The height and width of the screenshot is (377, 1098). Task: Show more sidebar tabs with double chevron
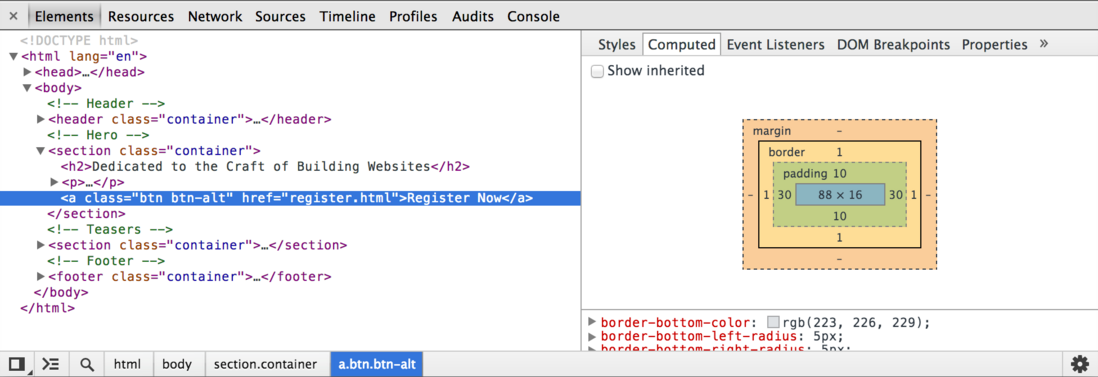(1043, 43)
